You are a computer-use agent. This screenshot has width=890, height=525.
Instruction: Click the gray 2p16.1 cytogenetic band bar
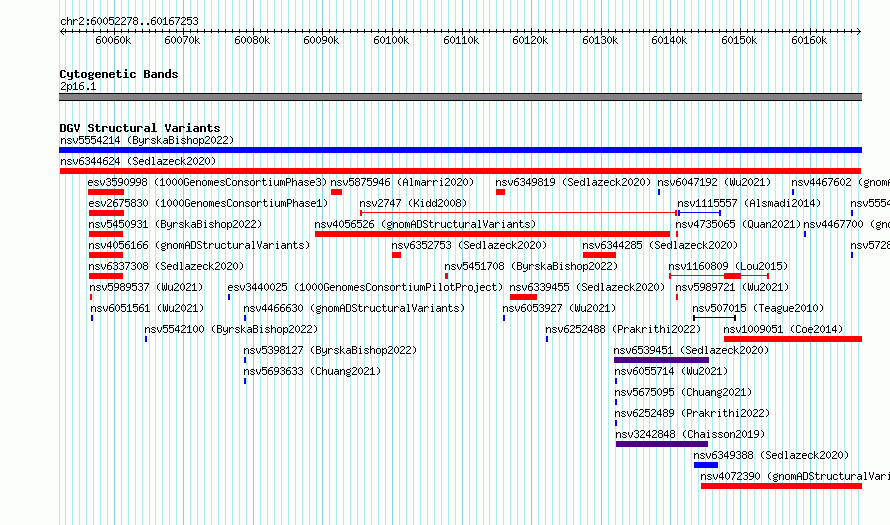pos(460,97)
